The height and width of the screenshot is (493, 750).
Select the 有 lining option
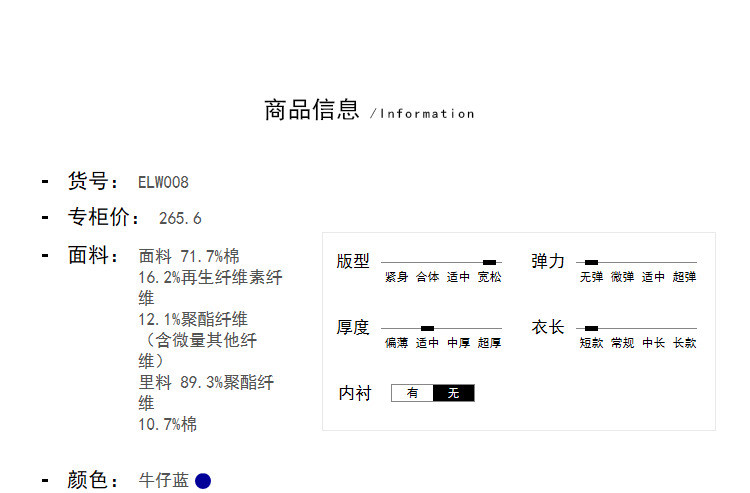point(412,394)
